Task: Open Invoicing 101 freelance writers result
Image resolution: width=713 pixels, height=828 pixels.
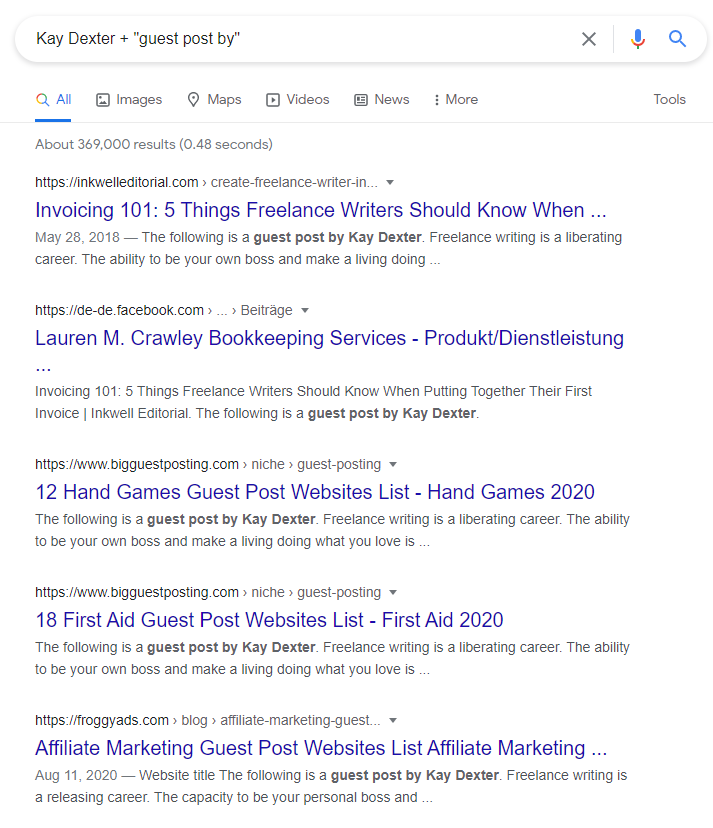Action: [x=321, y=210]
